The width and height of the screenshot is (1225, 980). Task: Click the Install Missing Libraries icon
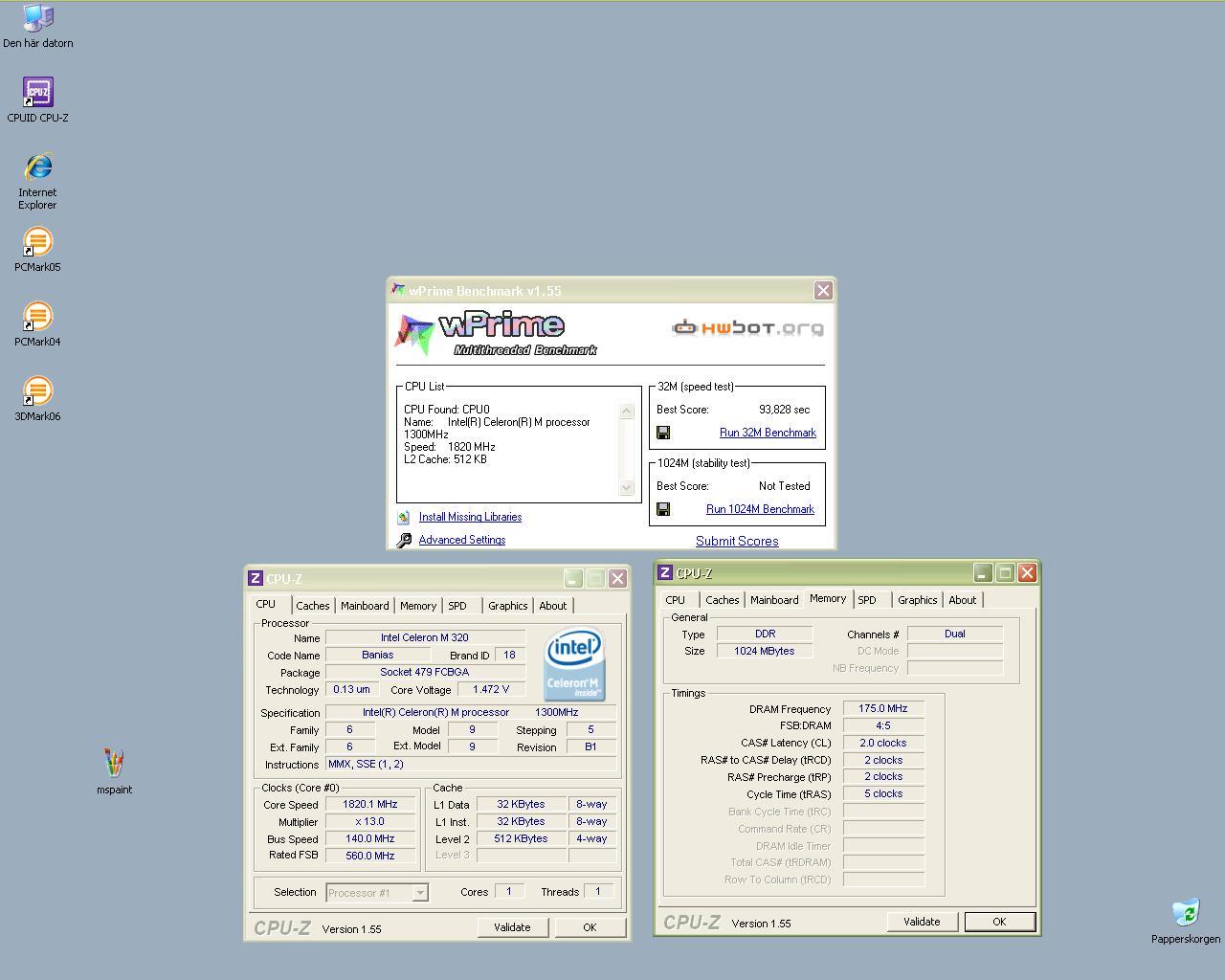[404, 517]
